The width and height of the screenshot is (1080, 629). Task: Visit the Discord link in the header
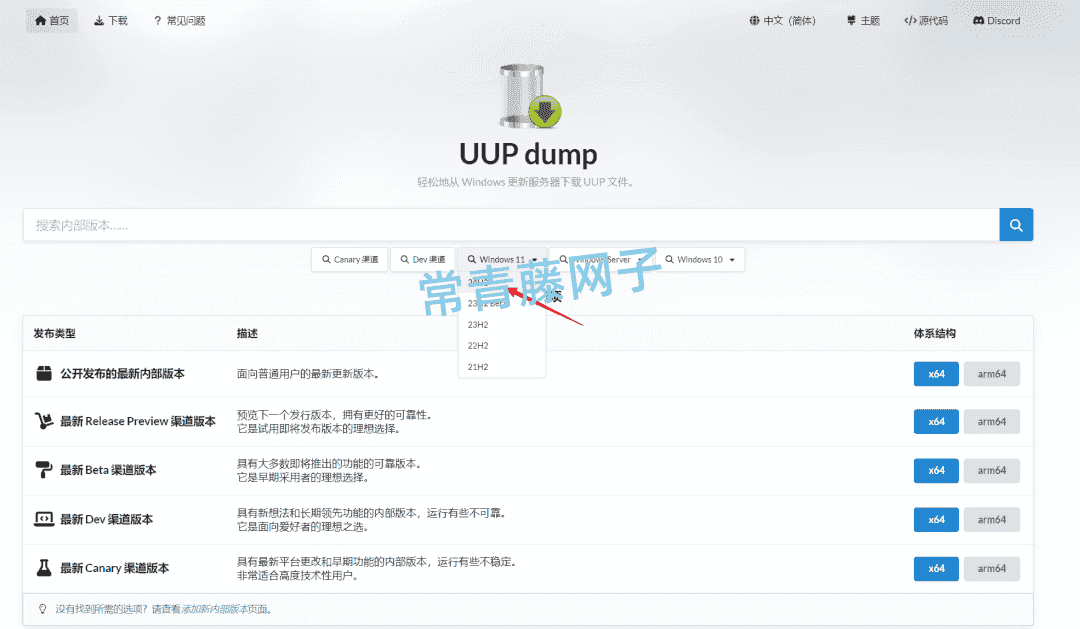click(997, 21)
